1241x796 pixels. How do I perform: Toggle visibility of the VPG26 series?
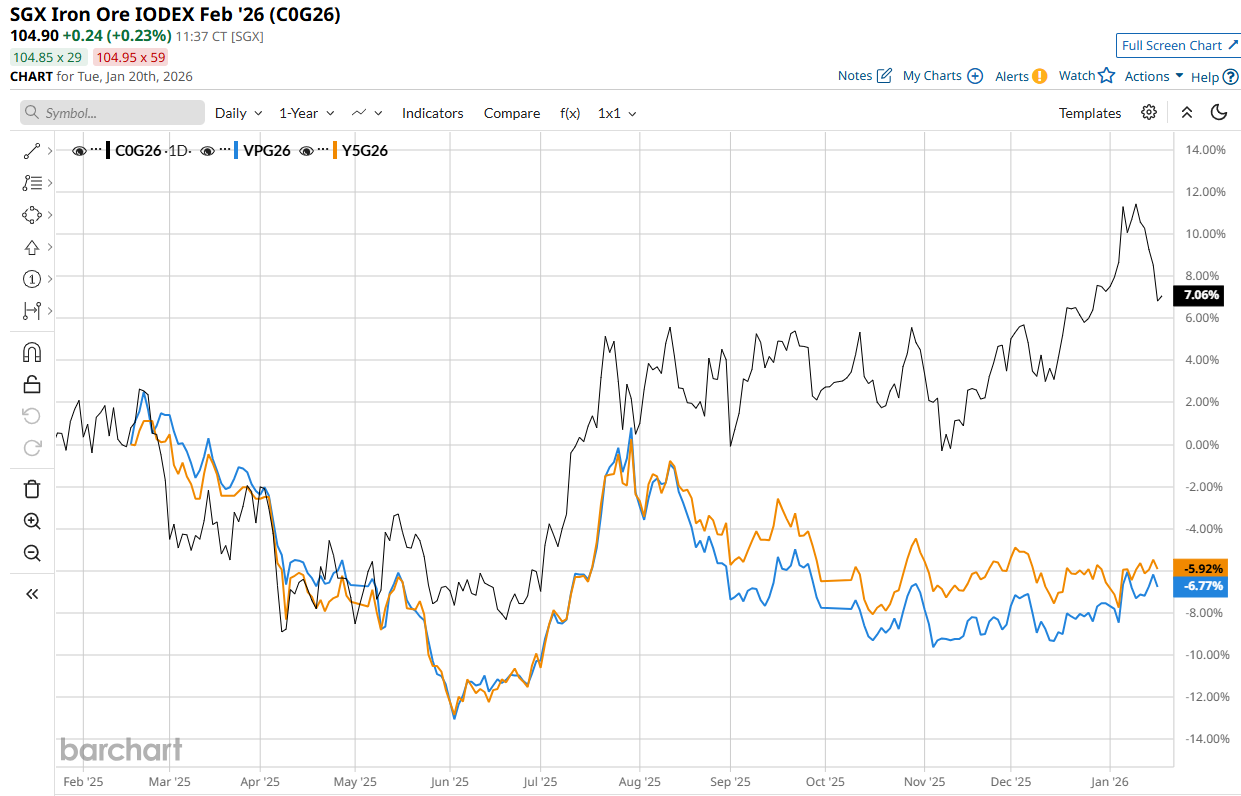[207, 151]
